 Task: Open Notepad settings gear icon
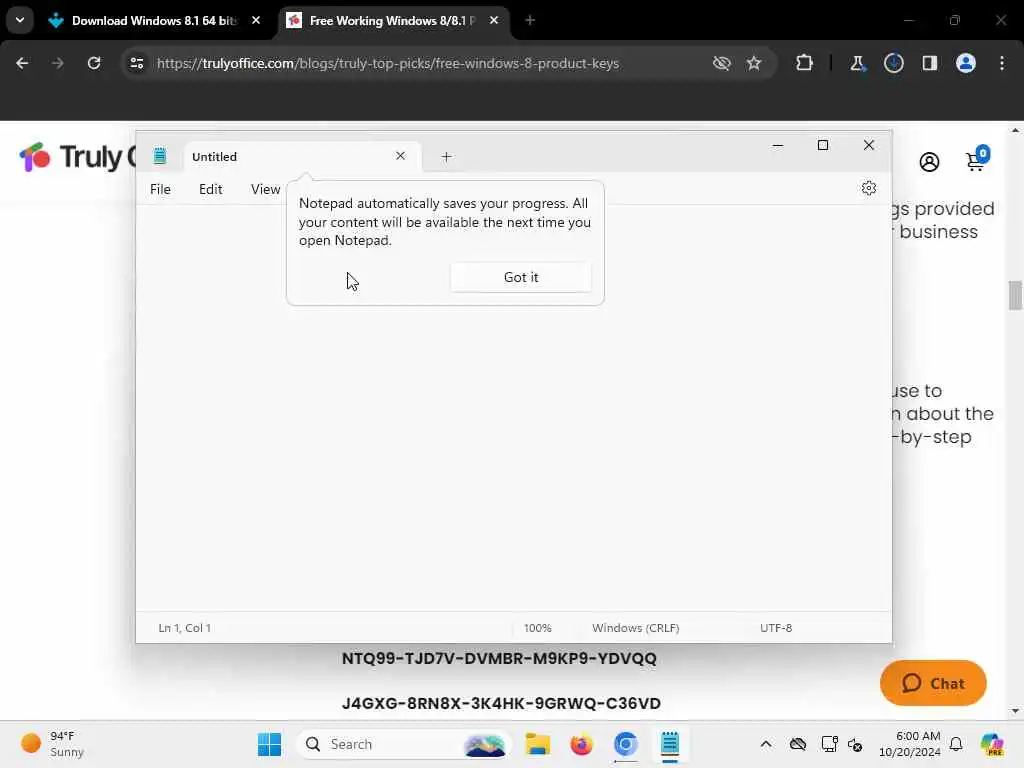tap(869, 189)
